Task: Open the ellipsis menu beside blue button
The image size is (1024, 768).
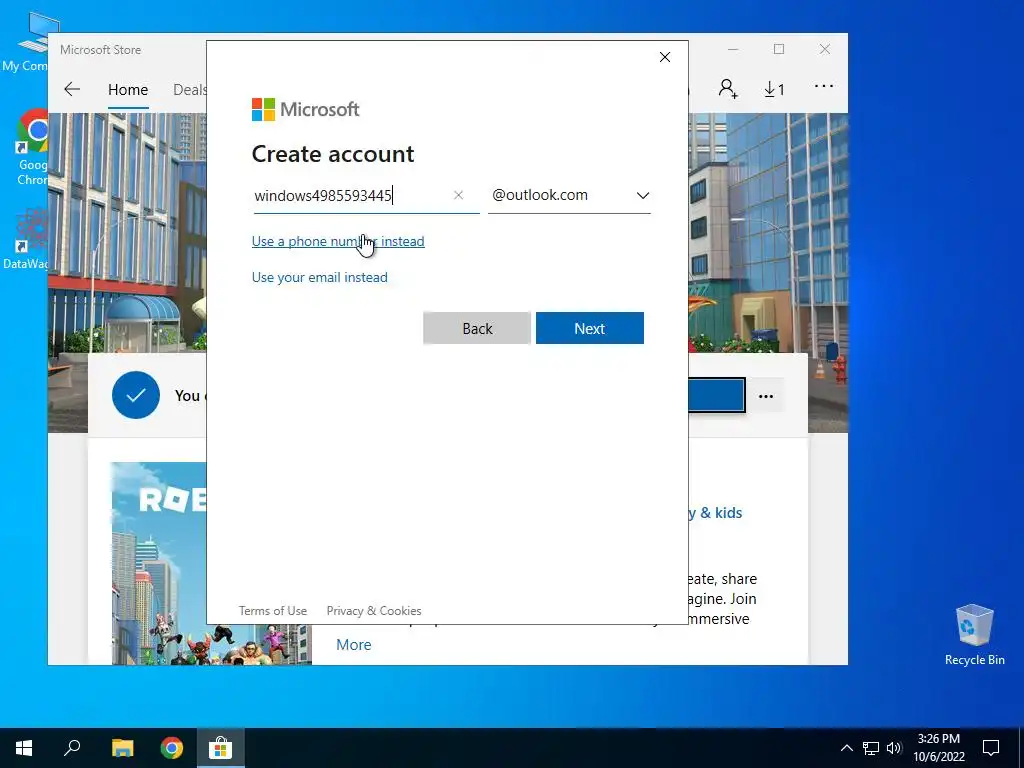Action: (x=766, y=396)
